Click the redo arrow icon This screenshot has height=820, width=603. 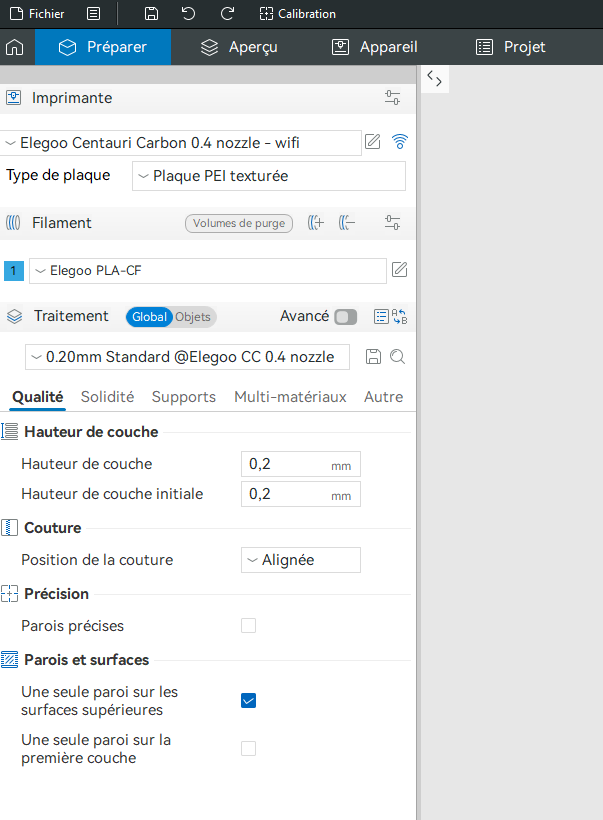point(227,14)
